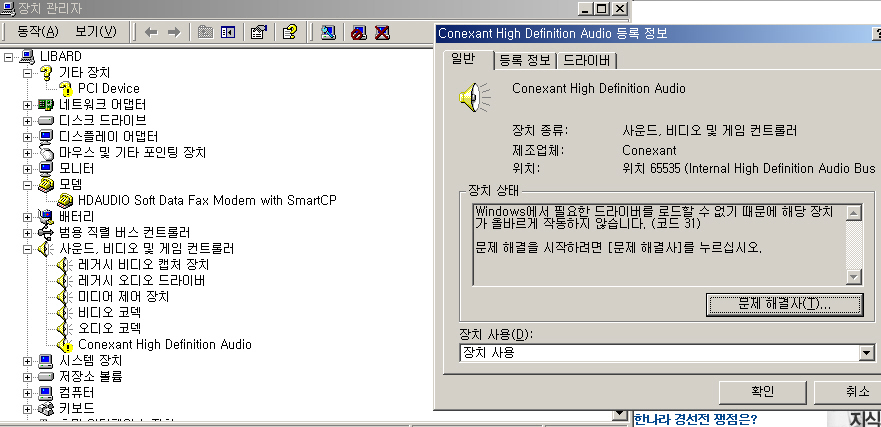Scan for hardware changes toolbar icon
The height and width of the screenshot is (427, 881).
point(328,32)
